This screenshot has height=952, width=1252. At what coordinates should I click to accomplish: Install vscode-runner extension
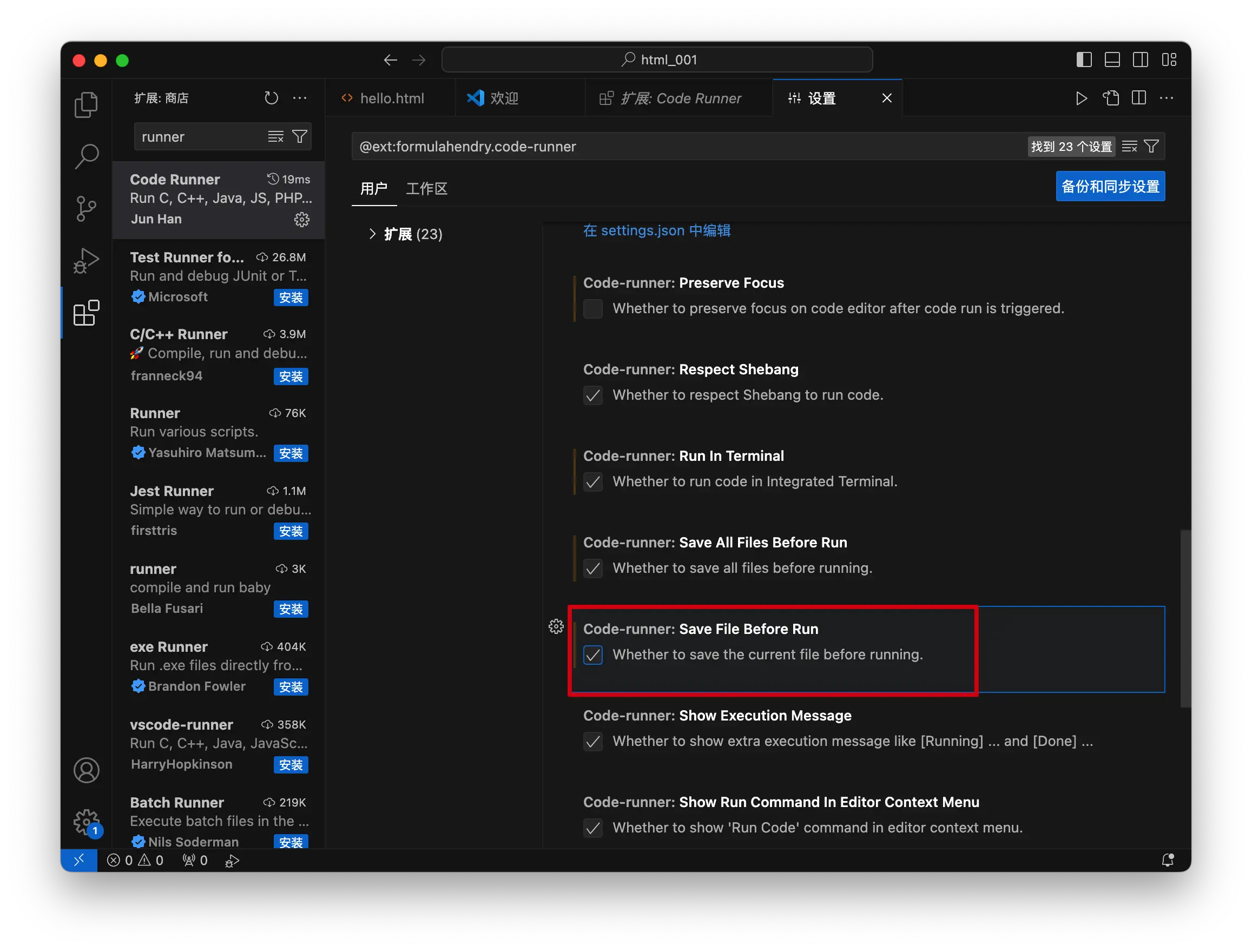tap(291, 764)
